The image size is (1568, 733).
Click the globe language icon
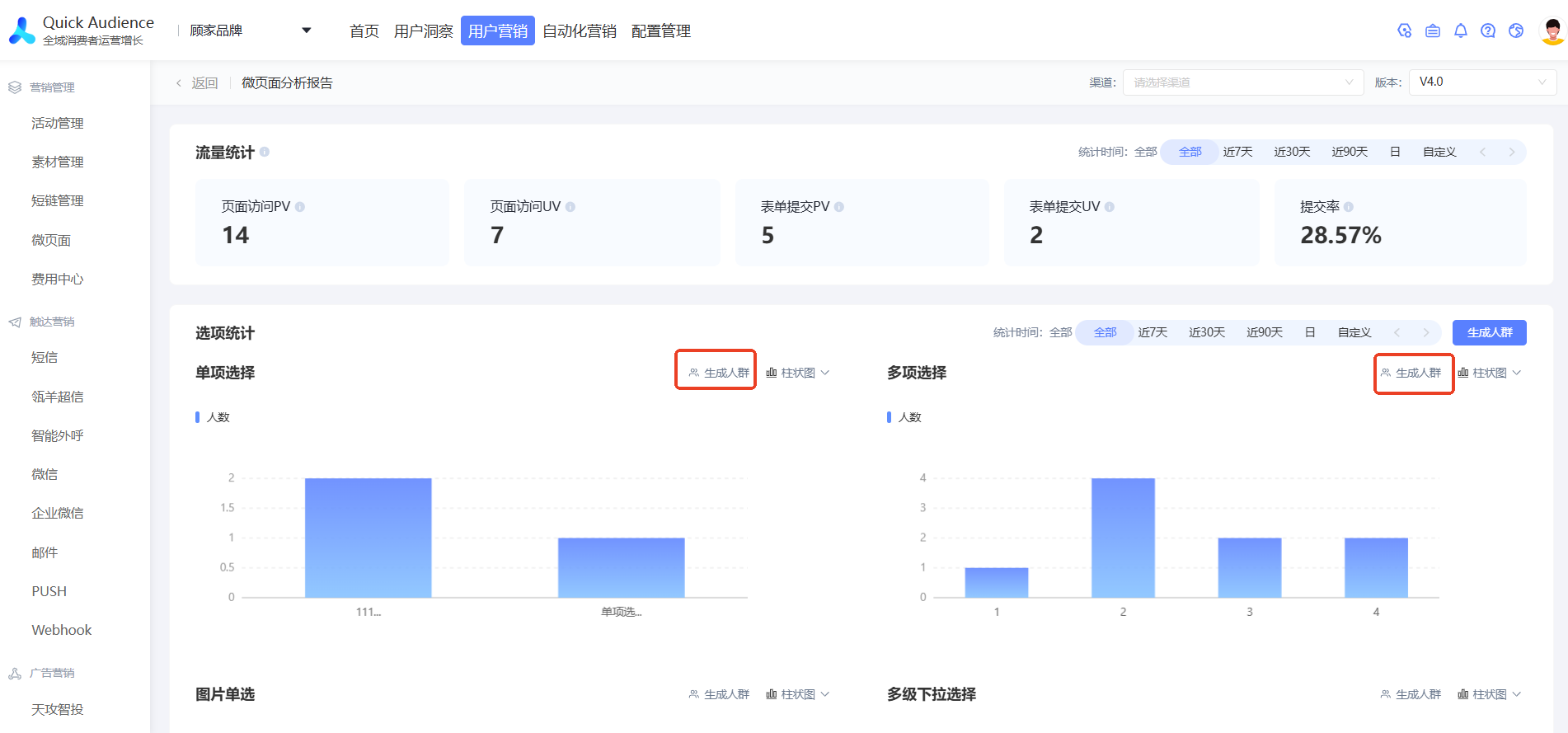[x=1516, y=31]
